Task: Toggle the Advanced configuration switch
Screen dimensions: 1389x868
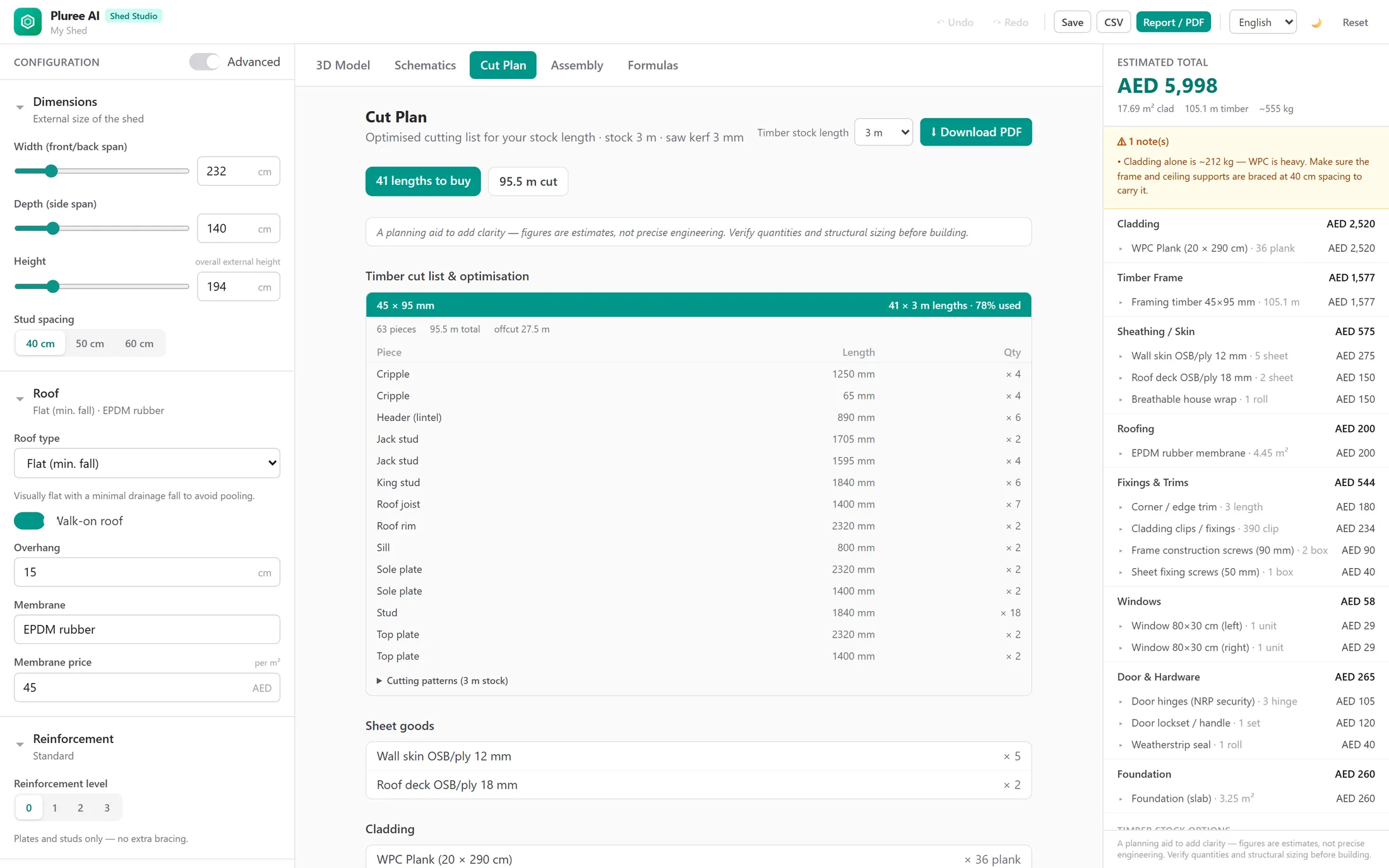Action: coord(204,62)
